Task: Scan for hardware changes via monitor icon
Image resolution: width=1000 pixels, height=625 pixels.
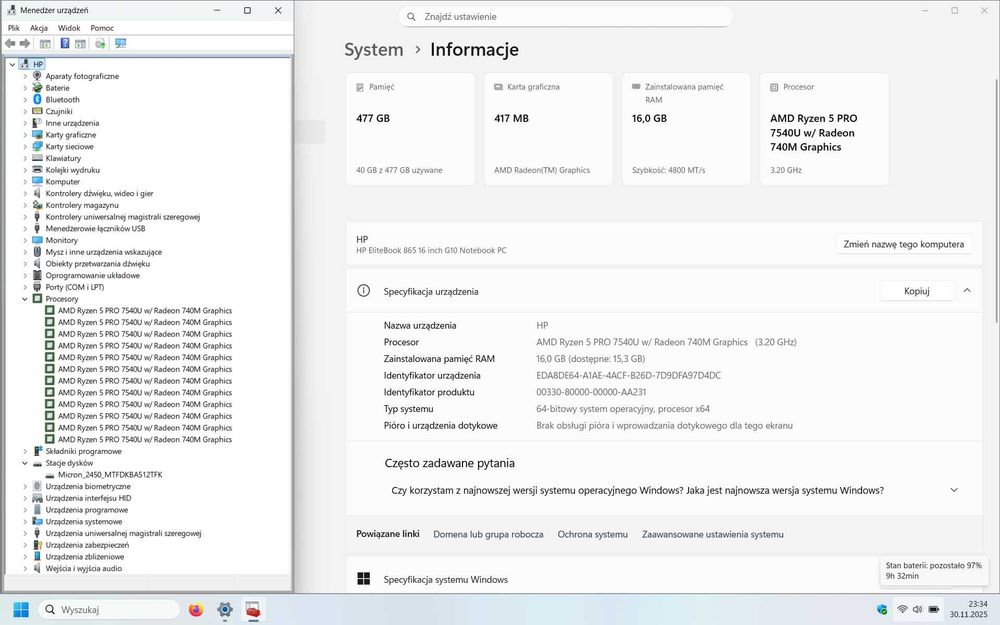Action: coord(121,43)
